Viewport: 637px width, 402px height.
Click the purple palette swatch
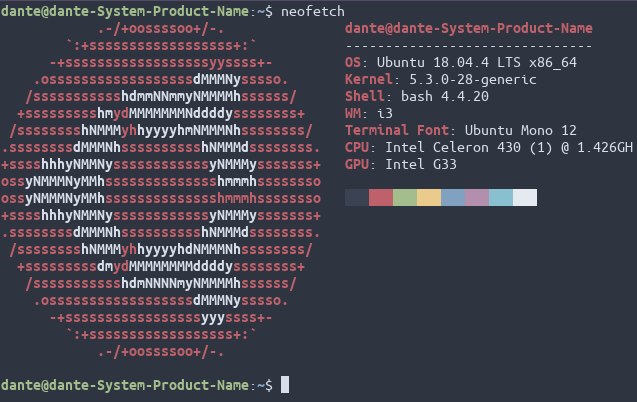pos(477,197)
